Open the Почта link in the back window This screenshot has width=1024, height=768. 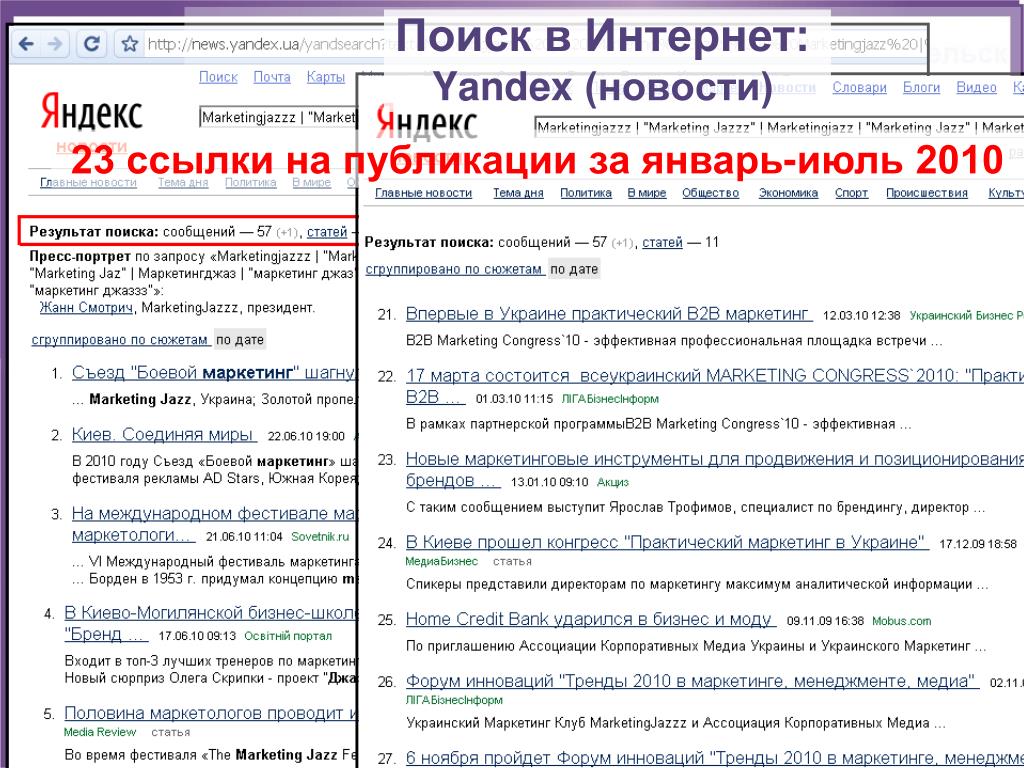point(272,77)
